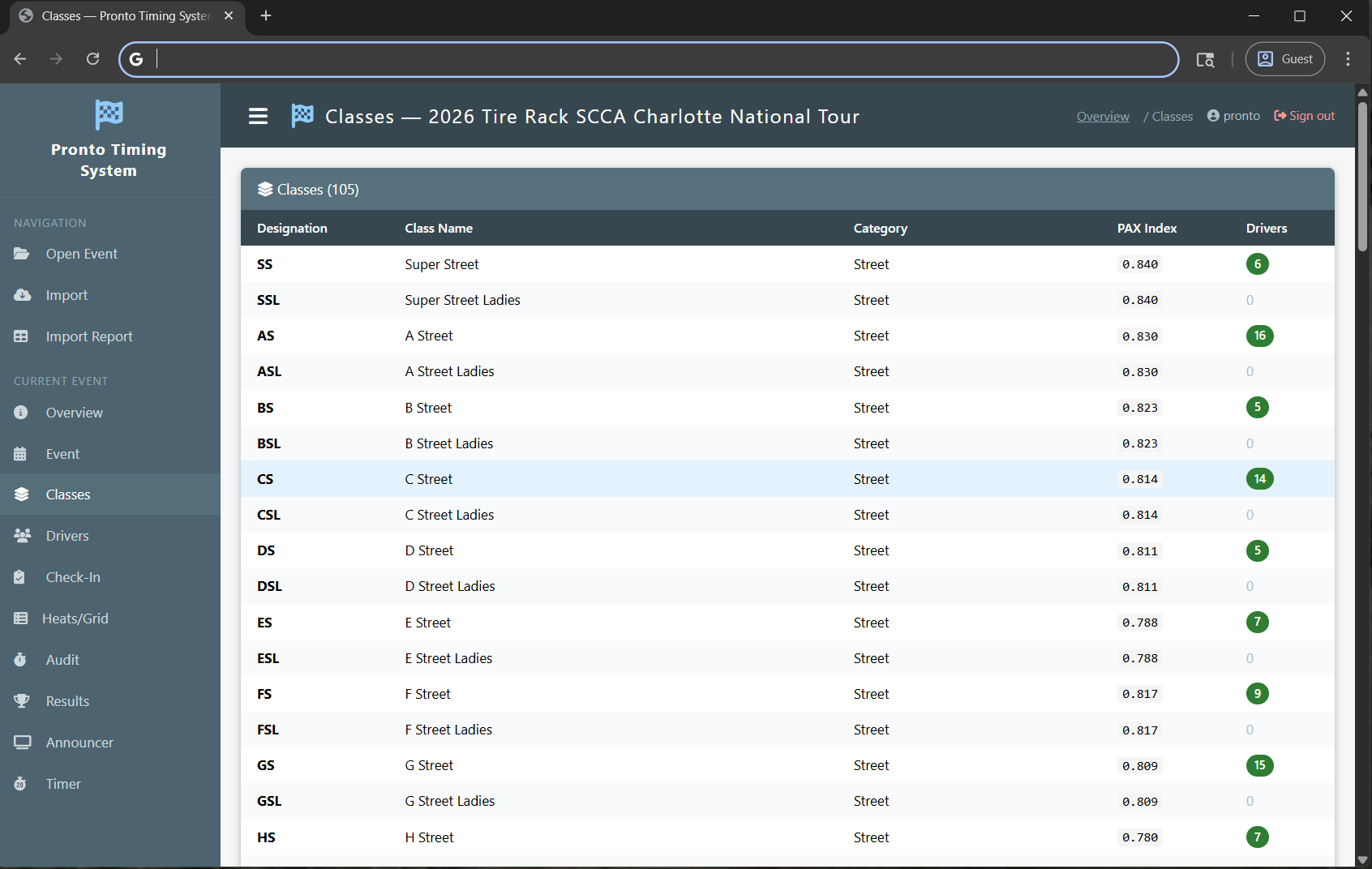Click the 16 drivers badge for A Street

pos(1259,336)
